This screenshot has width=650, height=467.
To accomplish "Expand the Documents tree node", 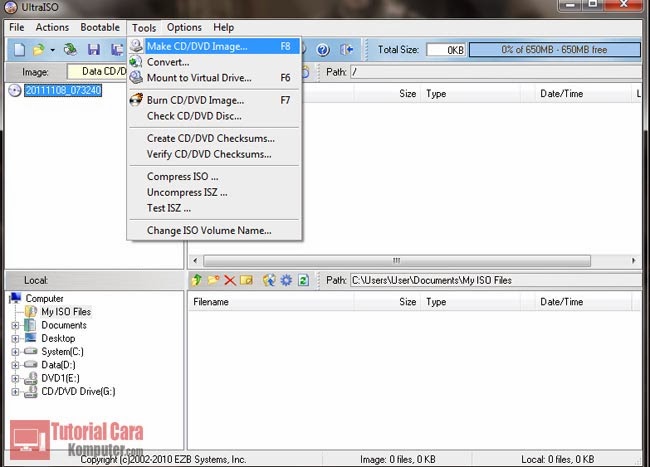I will [15, 325].
